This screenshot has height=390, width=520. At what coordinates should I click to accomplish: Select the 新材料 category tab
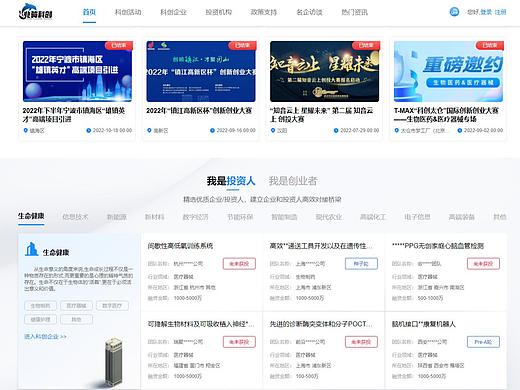click(x=154, y=217)
